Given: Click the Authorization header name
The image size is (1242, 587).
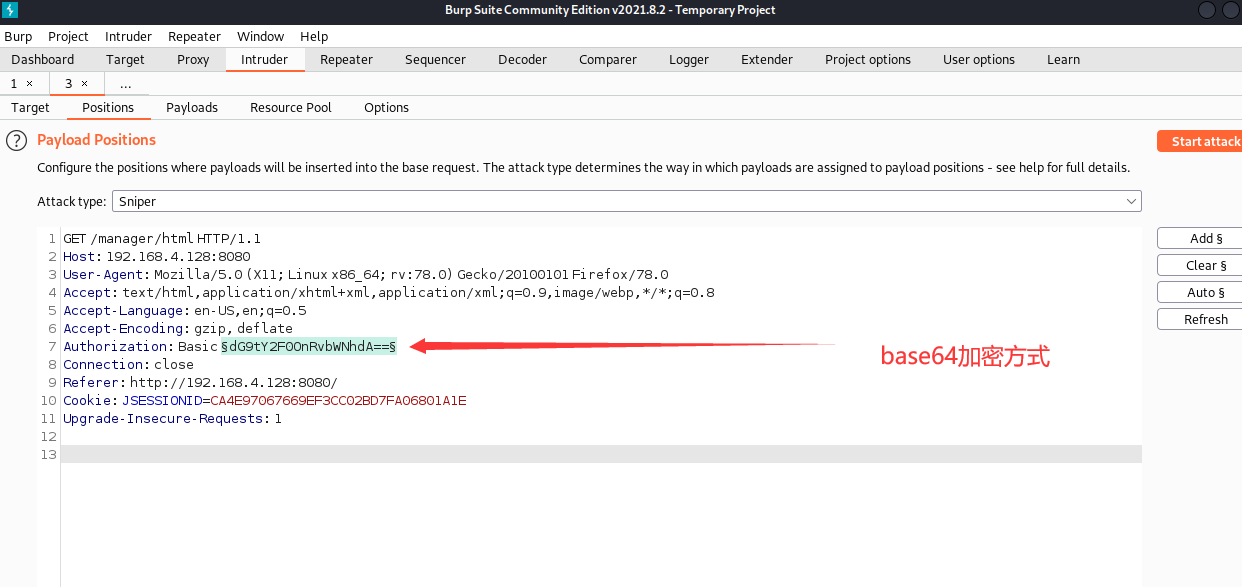Looking at the screenshot, I should (x=118, y=347).
